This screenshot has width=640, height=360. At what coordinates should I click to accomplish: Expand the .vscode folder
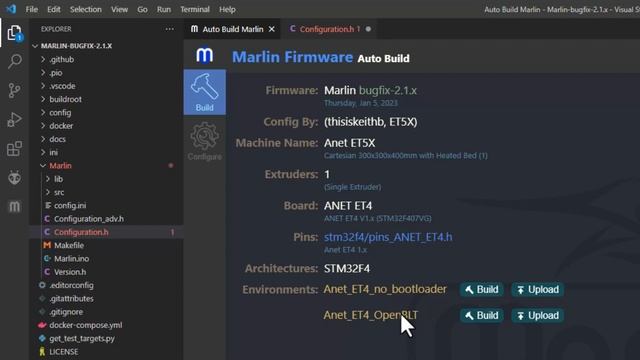[x=62, y=86]
